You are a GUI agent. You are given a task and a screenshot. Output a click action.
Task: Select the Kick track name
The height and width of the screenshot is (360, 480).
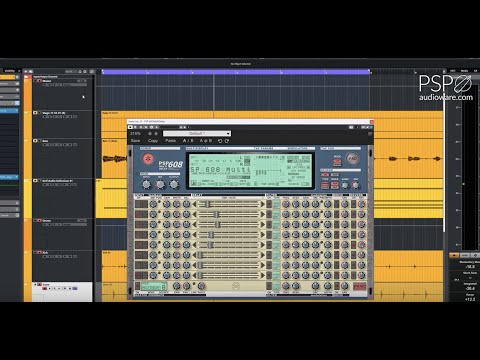point(45,252)
